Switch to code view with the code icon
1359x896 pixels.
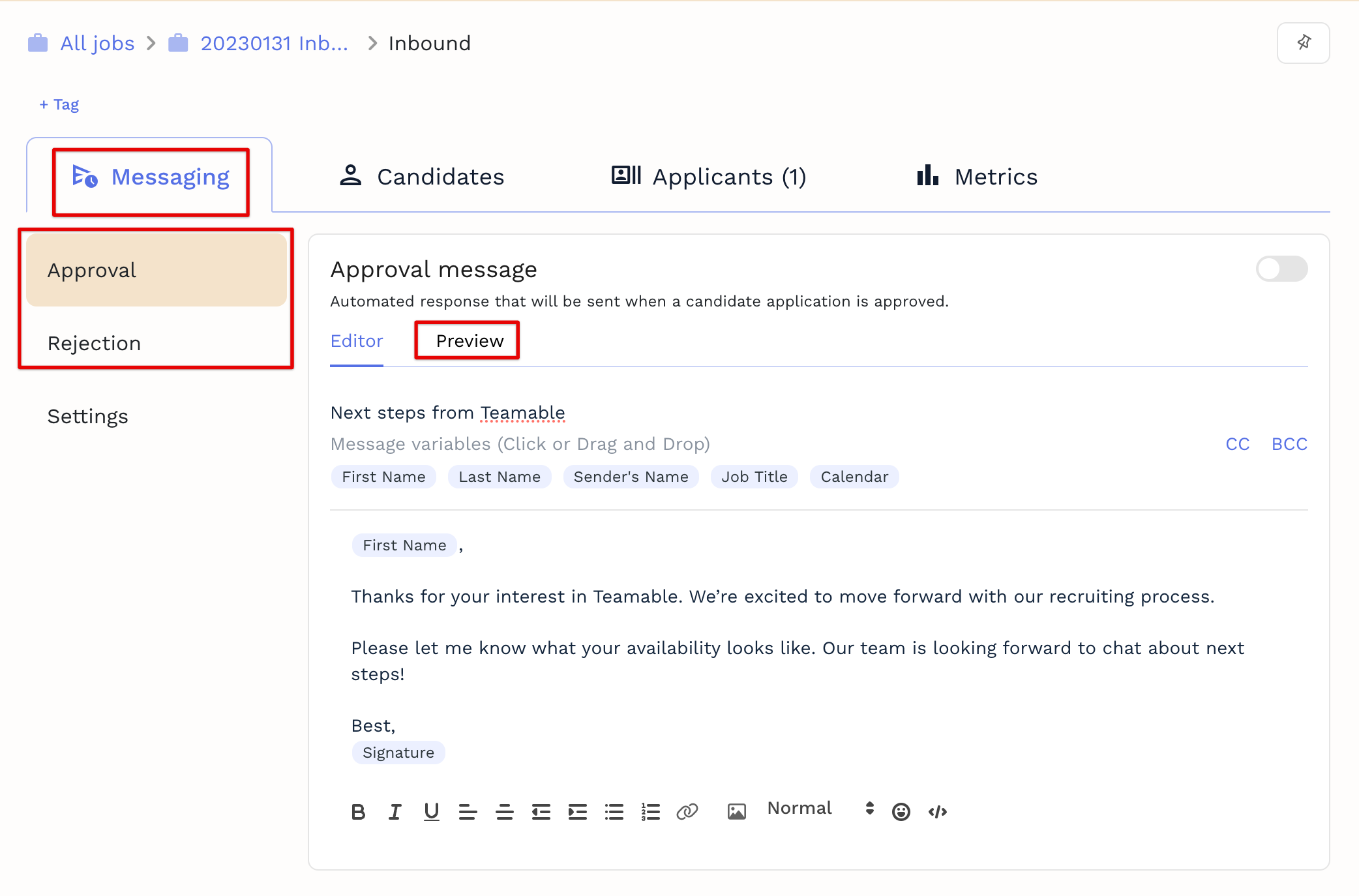(938, 811)
